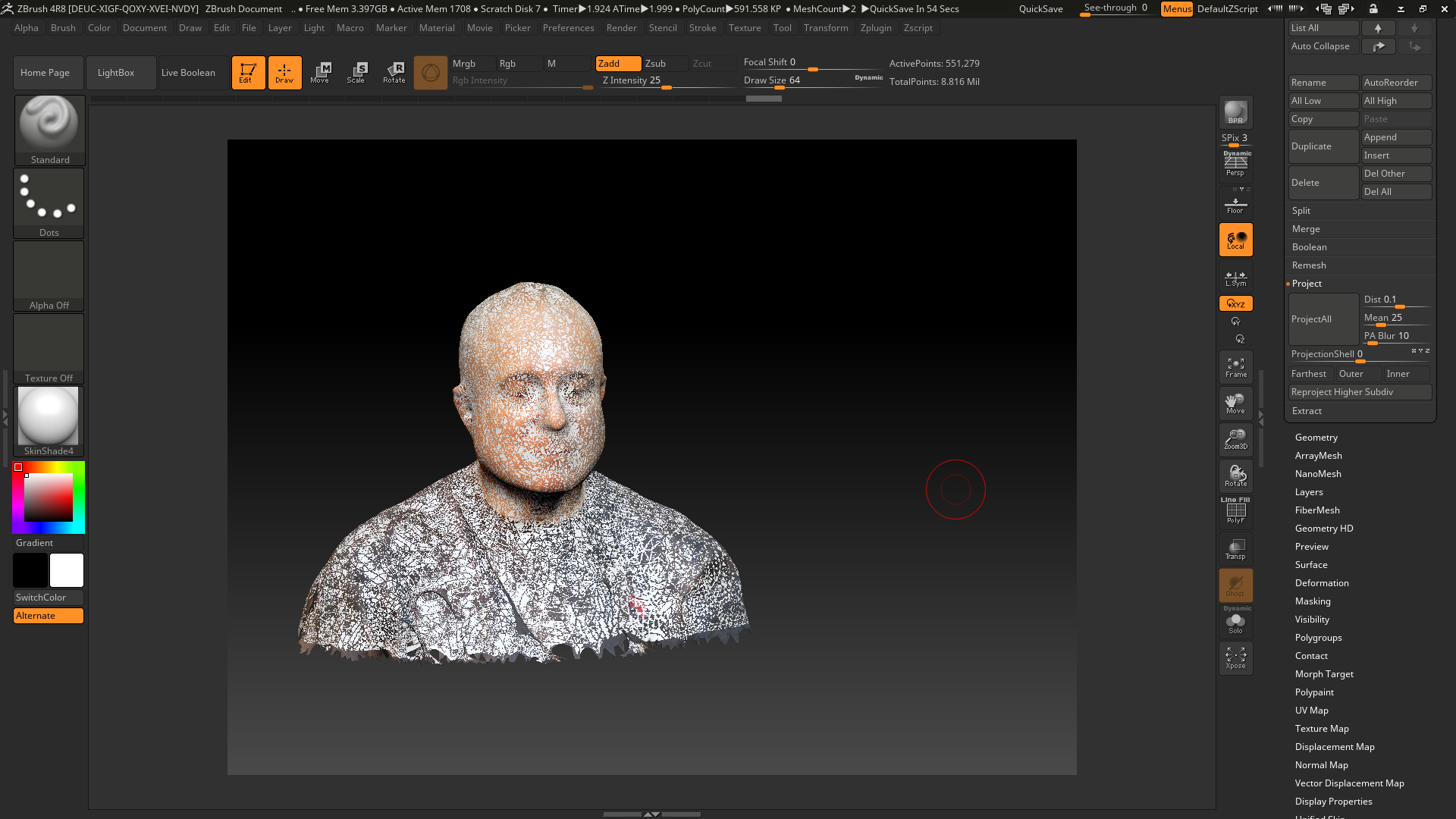Open the Zplugin menu
Image resolution: width=1456 pixels, height=819 pixels.
tap(876, 28)
